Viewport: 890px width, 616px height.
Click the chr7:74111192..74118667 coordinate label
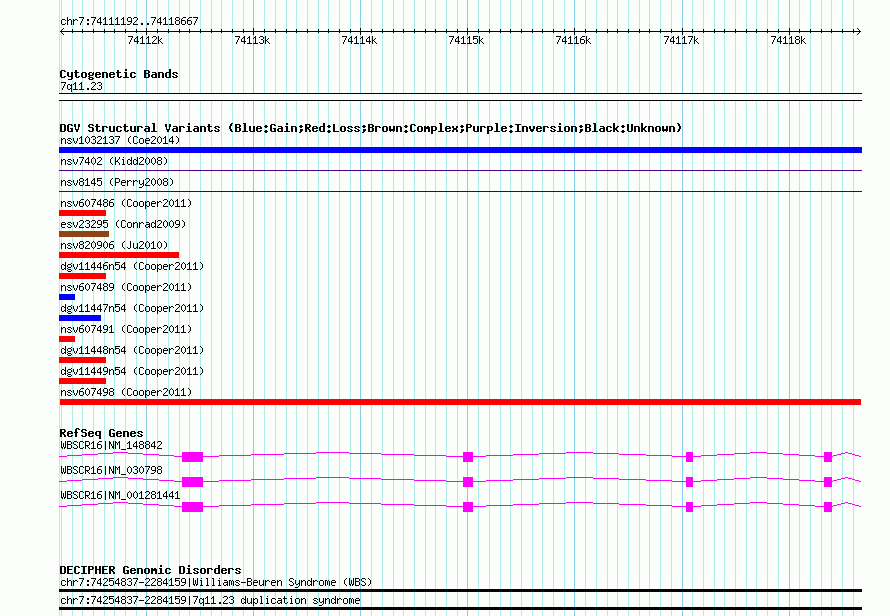(129, 22)
